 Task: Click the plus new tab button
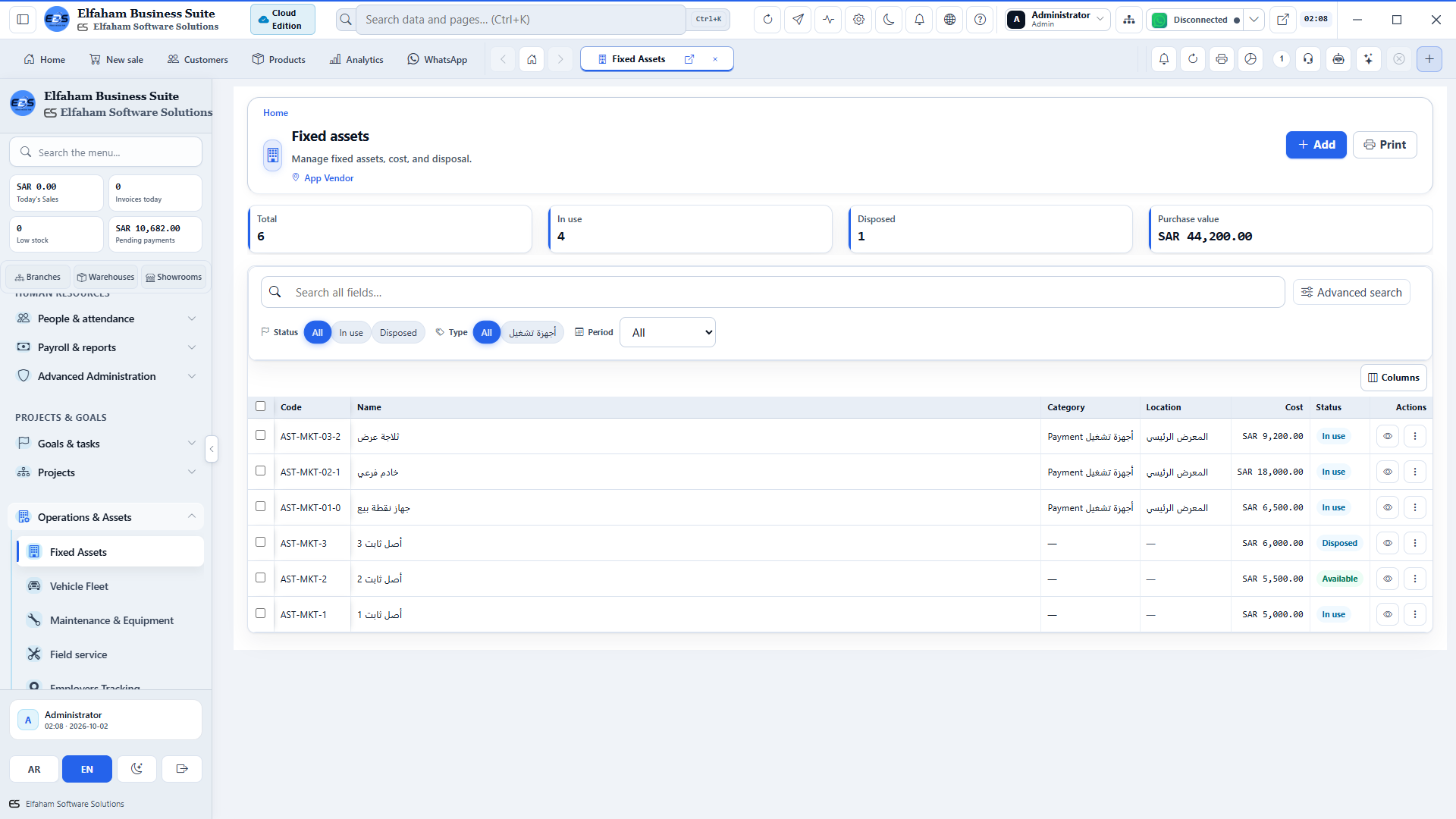pos(1429,59)
